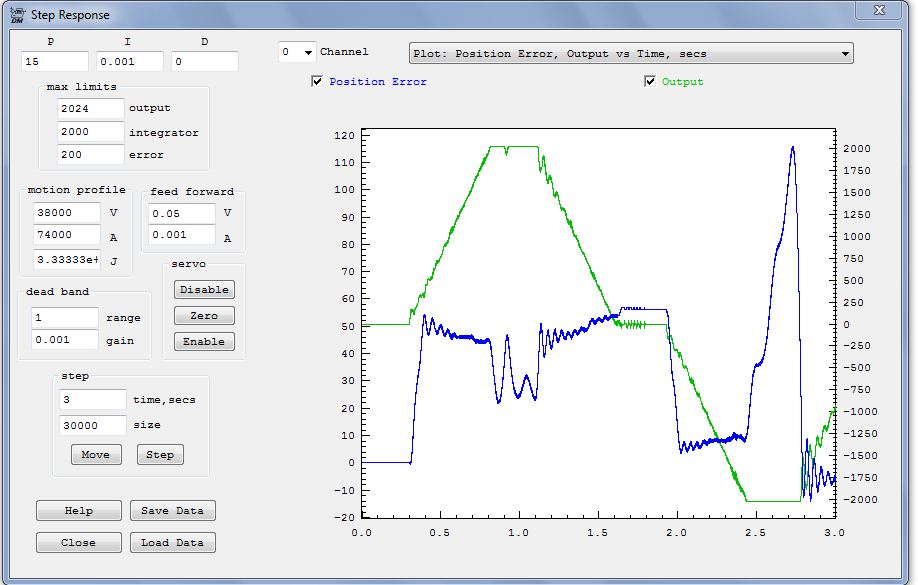The height and width of the screenshot is (585, 918).
Task: Click Save Data button
Action: 172,511
